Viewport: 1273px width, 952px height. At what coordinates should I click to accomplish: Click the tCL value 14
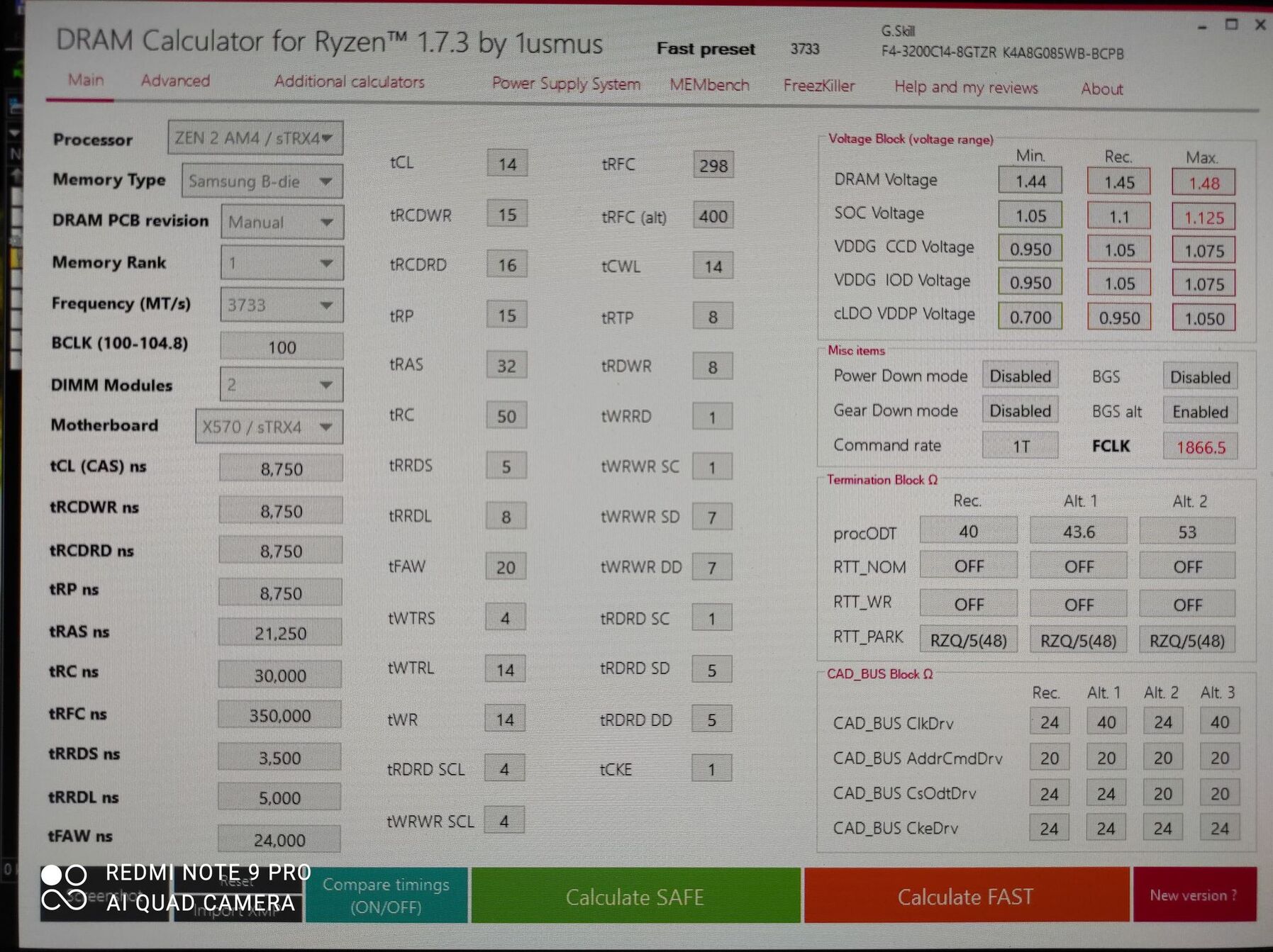pos(507,164)
